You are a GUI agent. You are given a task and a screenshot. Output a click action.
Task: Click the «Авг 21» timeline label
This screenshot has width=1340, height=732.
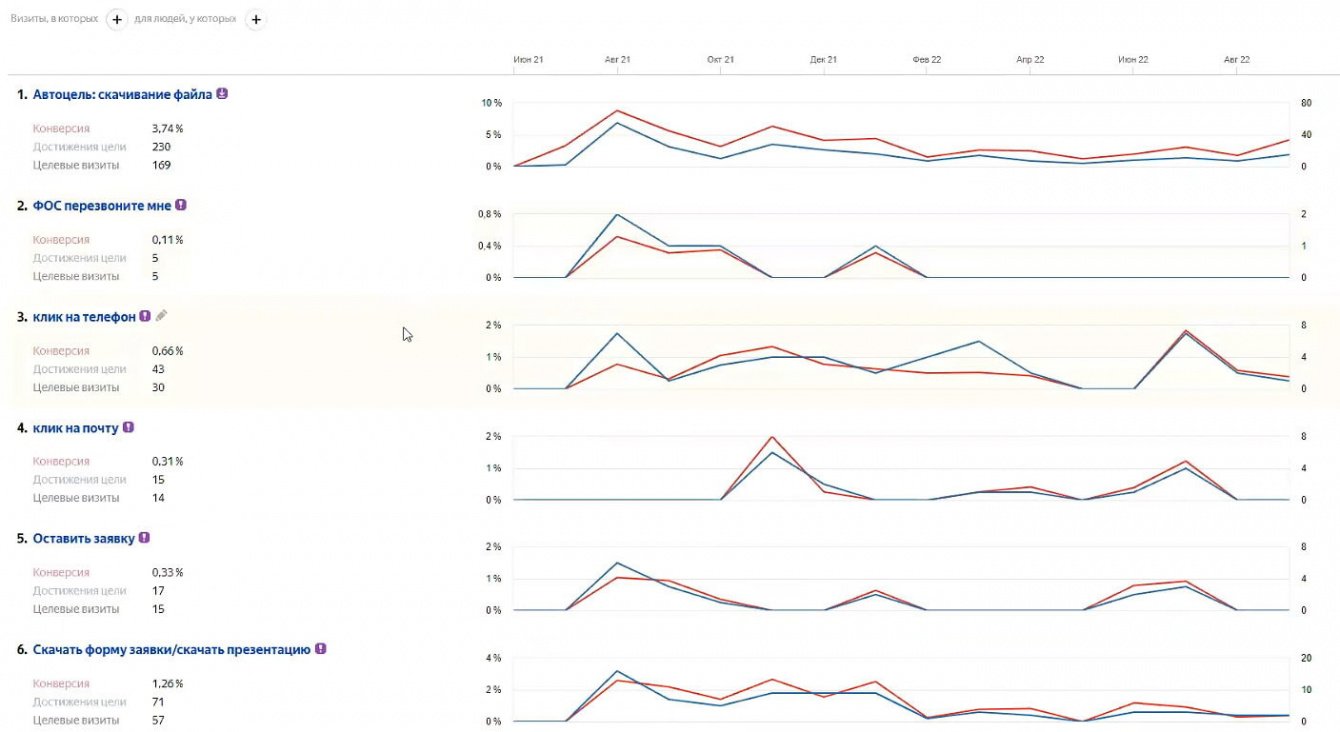(x=618, y=60)
